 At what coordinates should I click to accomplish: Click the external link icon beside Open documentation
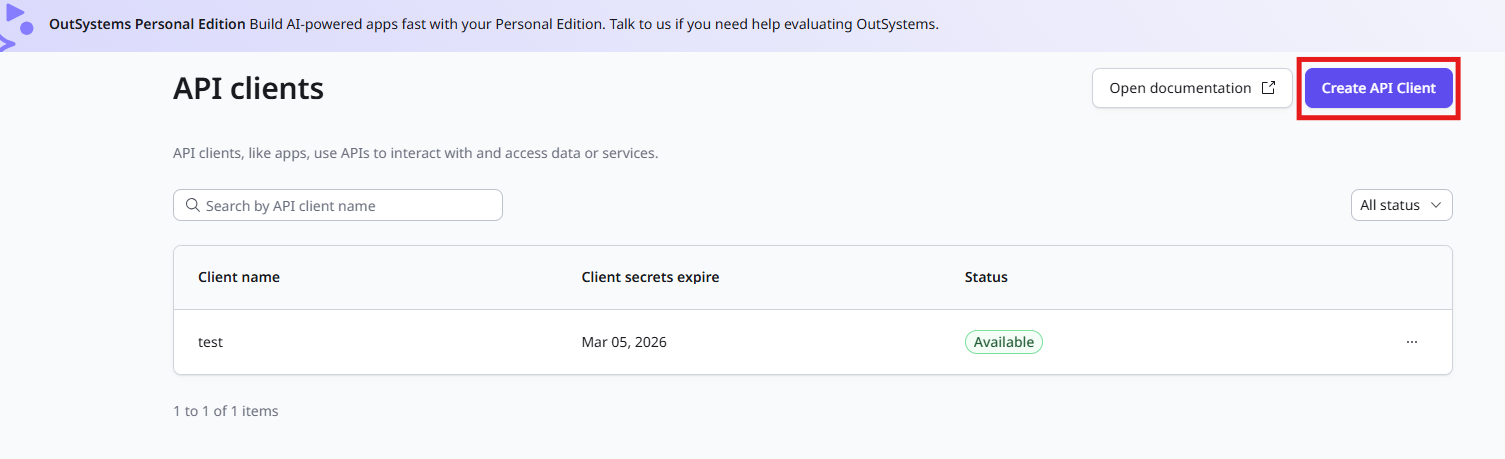tap(1268, 88)
